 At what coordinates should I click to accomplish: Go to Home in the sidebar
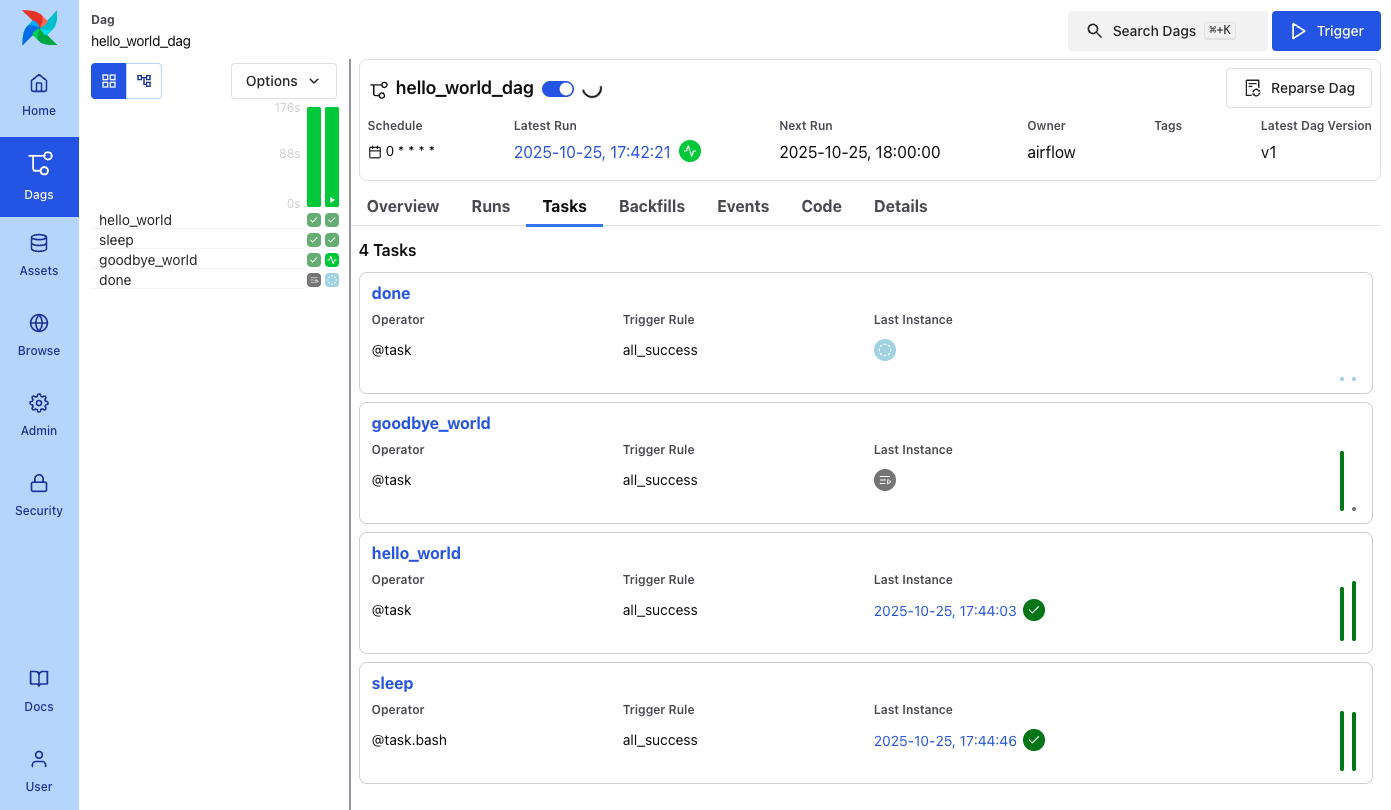39,96
